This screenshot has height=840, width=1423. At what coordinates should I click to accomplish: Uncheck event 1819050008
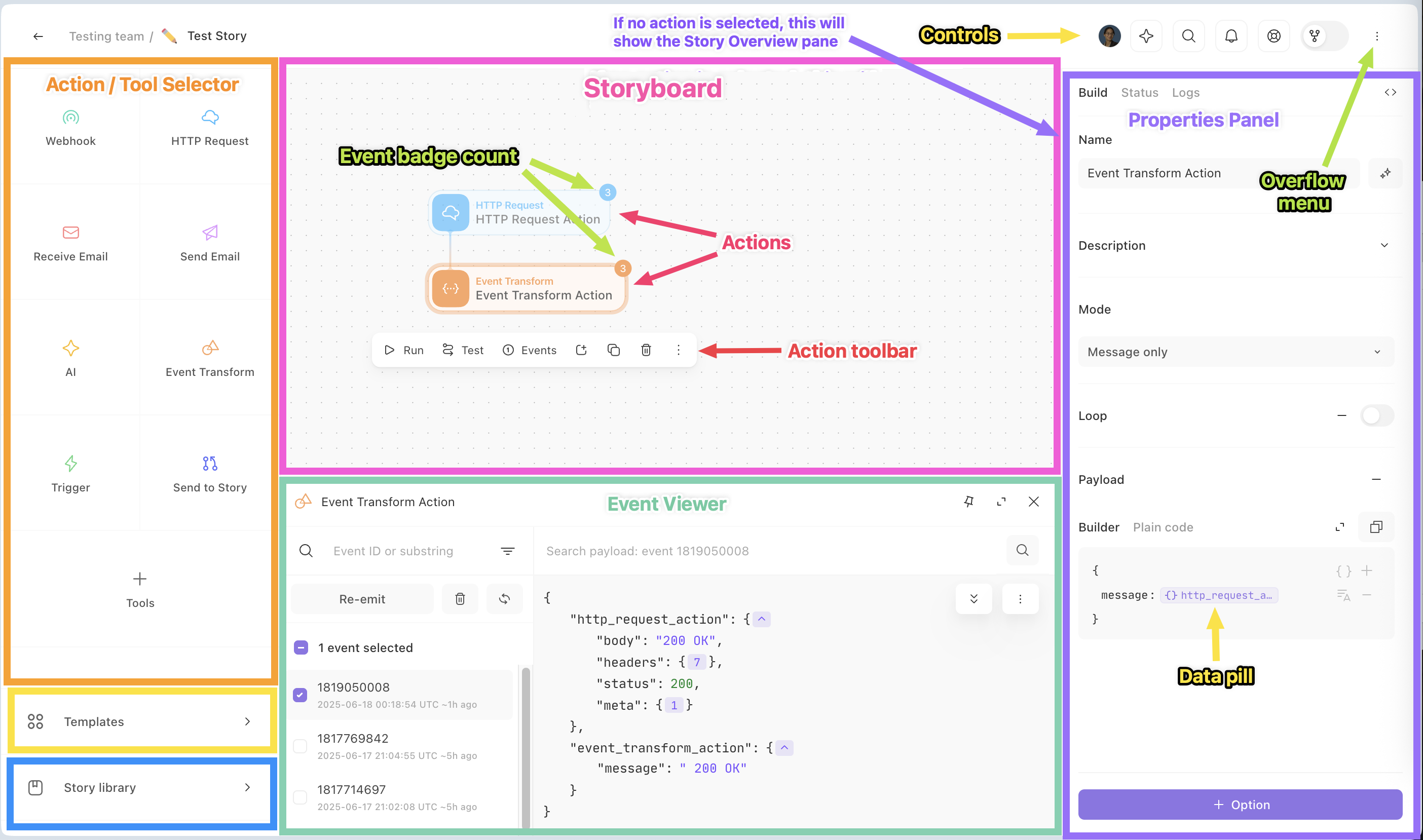click(300, 695)
